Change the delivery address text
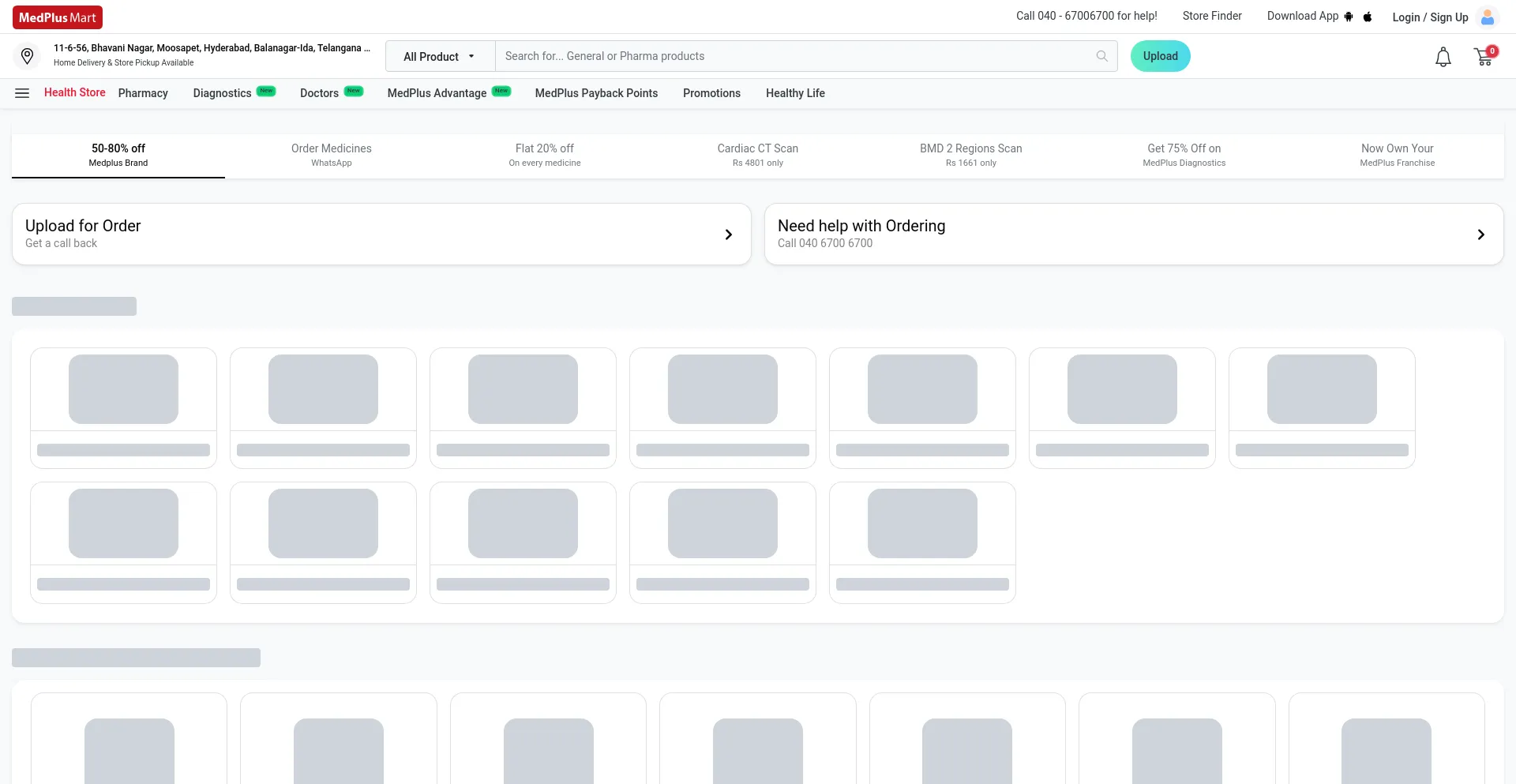This screenshot has height=784, width=1516. point(212,48)
